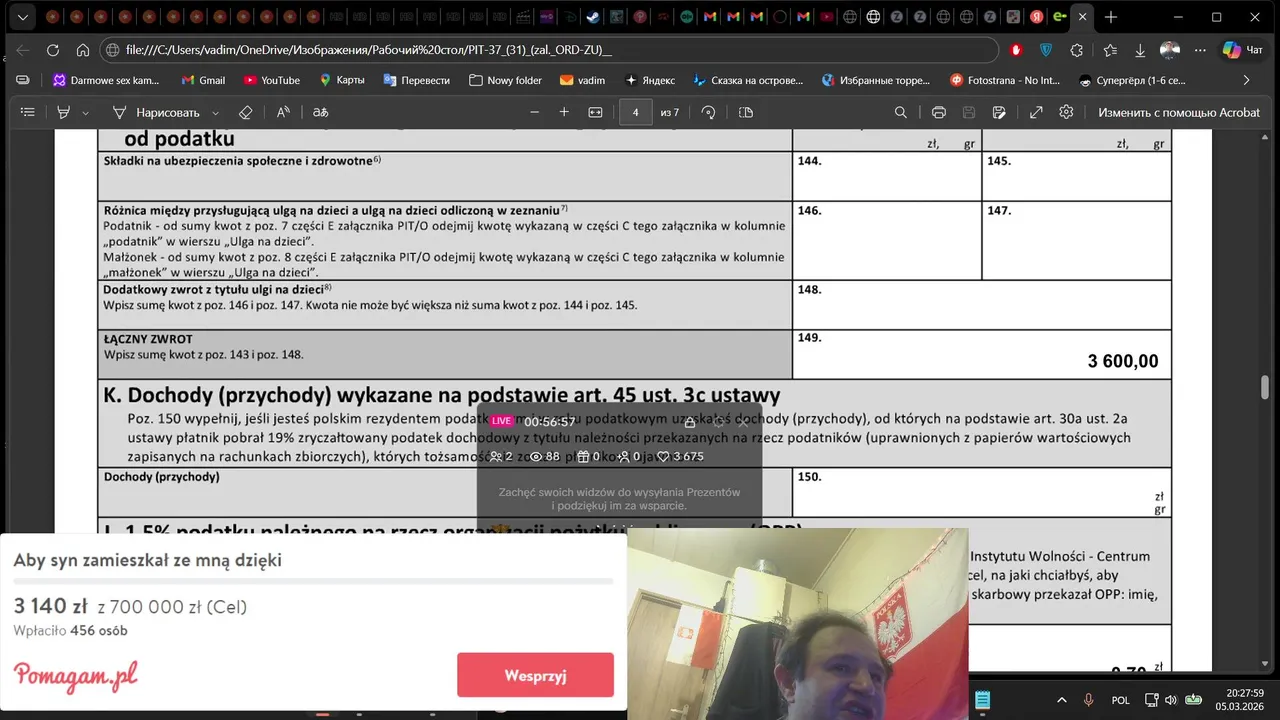Open search in PDF
Screen dimensions: 1280x720
pos(901,113)
